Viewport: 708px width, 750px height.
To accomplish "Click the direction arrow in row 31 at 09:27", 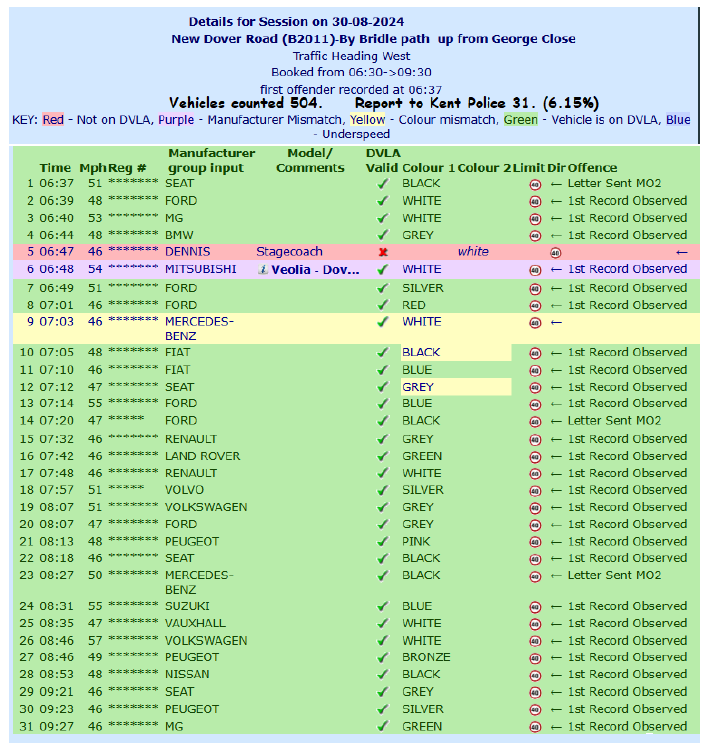I will click(x=556, y=728).
